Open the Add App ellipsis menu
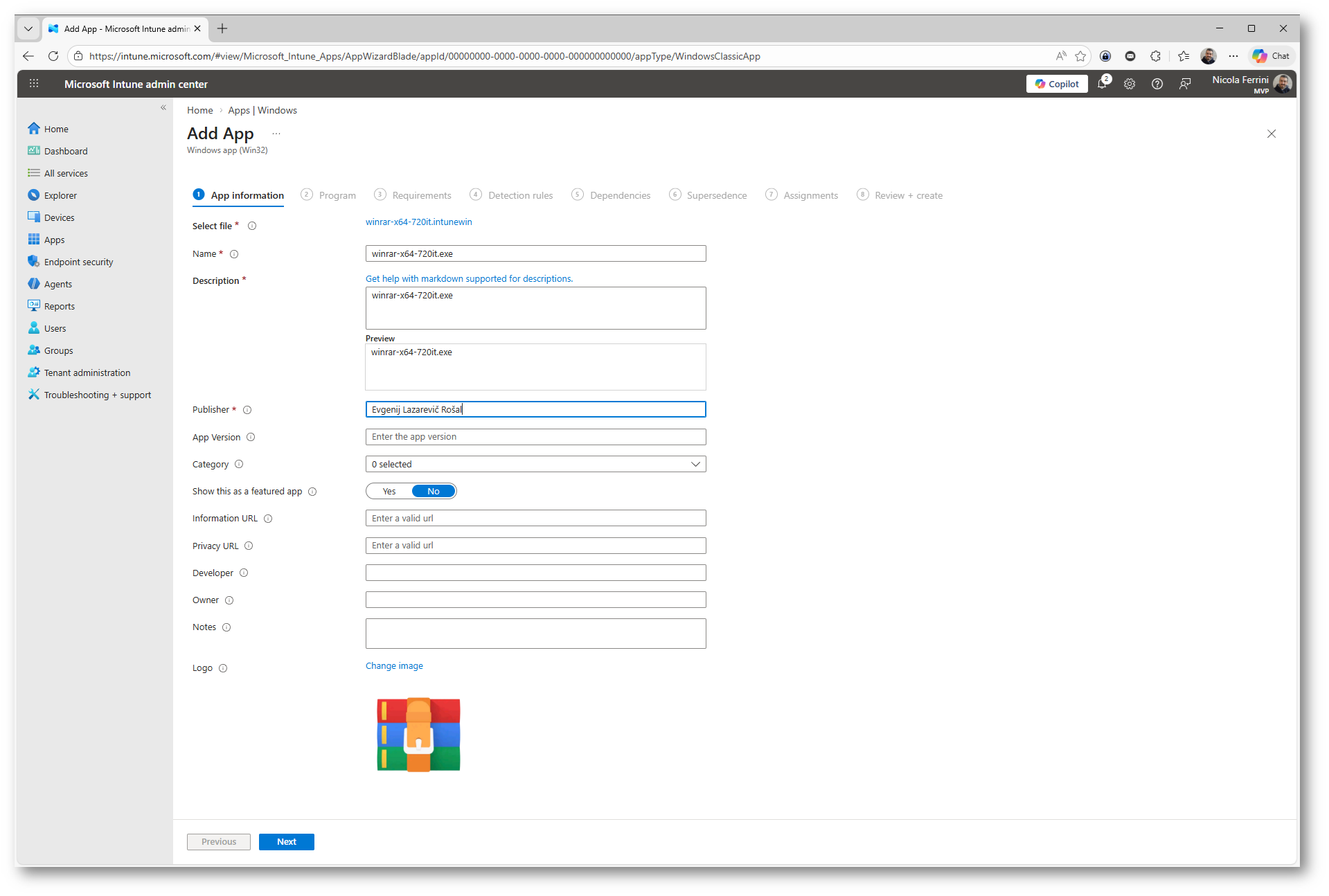 click(x=276, y=134)
